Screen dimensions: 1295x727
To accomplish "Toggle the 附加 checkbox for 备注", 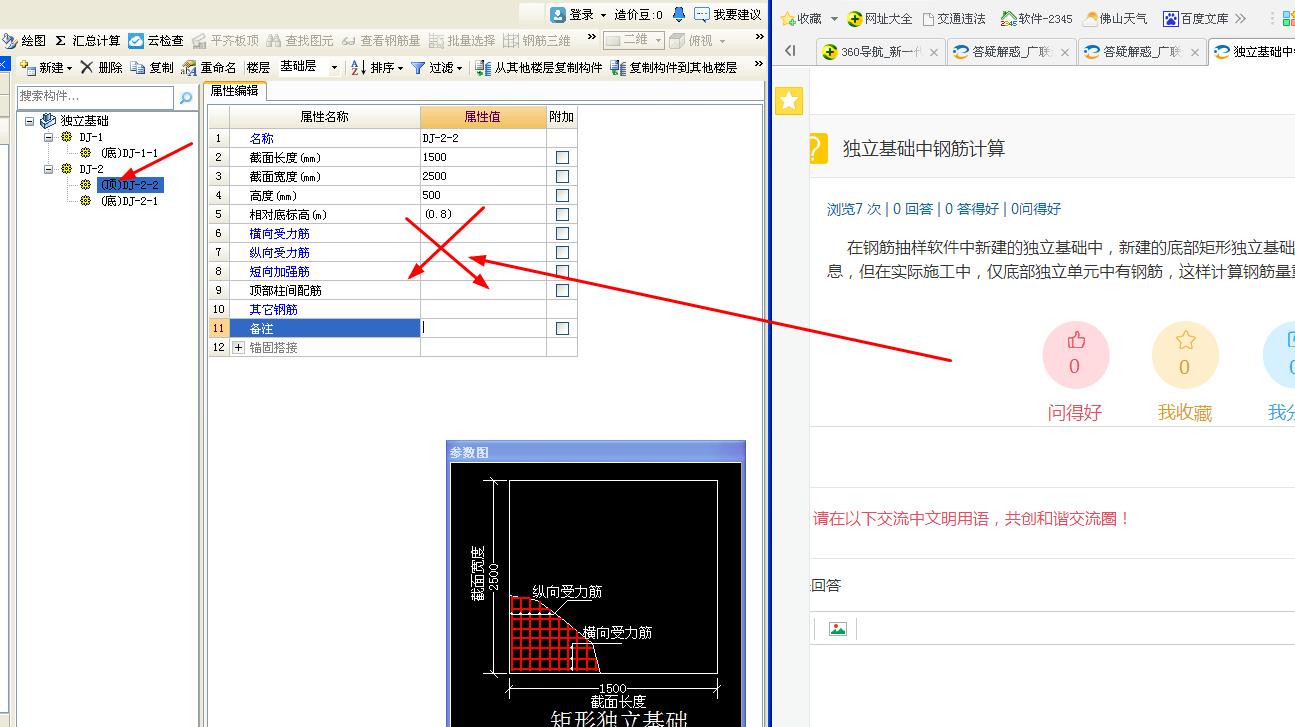I will [562, 328].
